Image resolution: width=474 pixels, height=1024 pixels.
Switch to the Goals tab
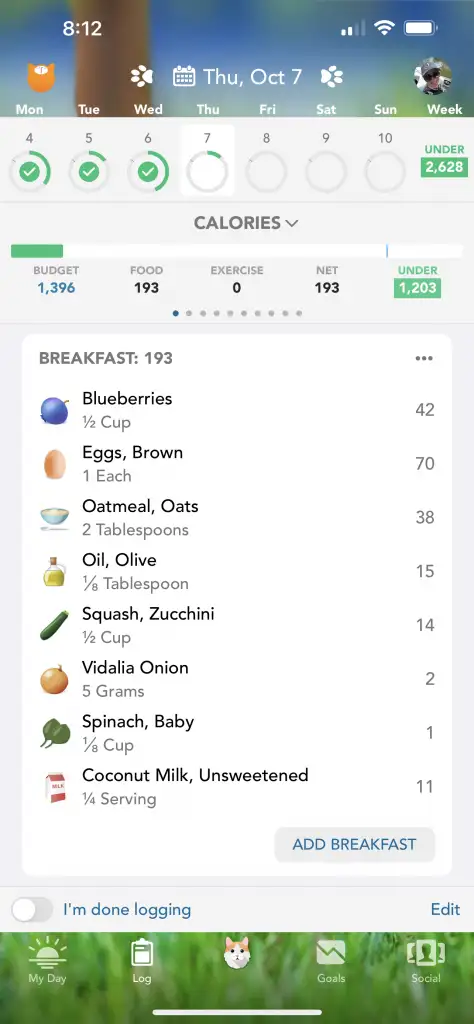331,960
